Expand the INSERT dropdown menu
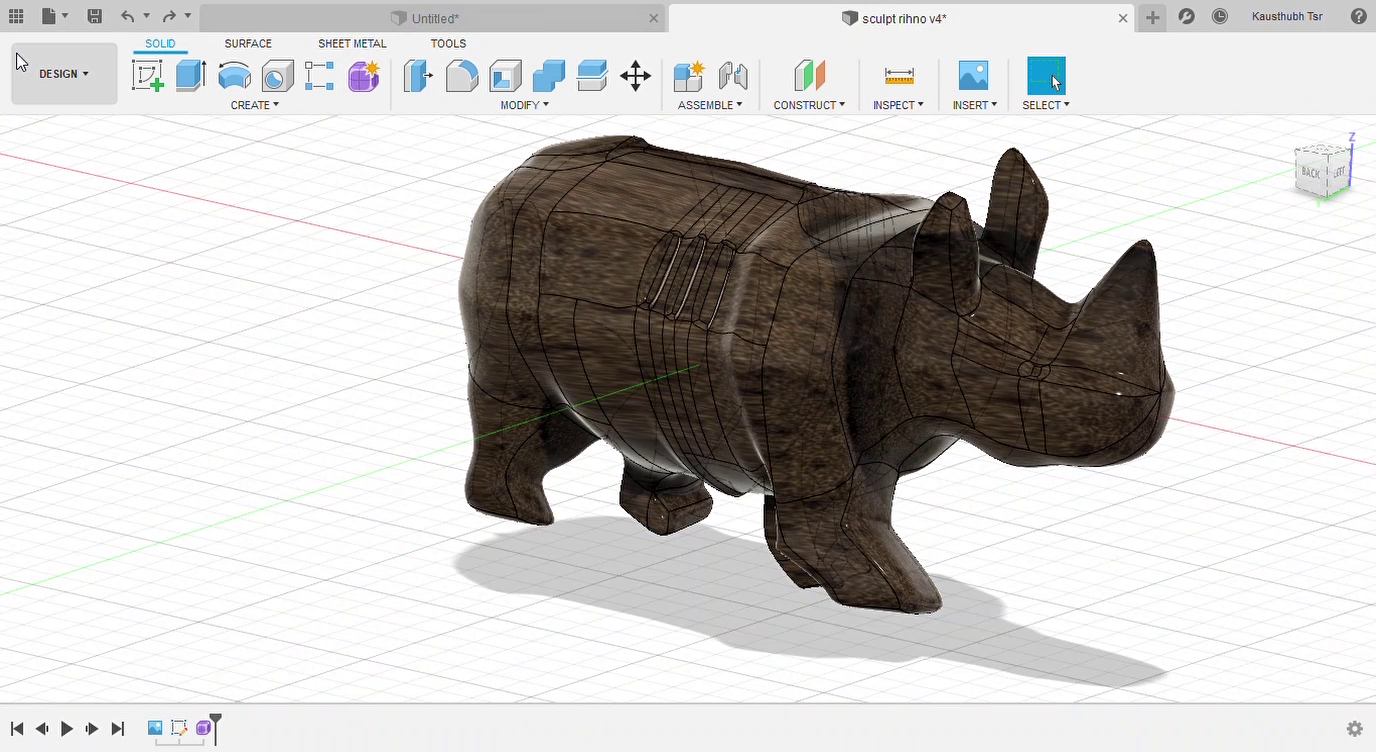This screenshot has width=1376, height=752. point(975,105)
